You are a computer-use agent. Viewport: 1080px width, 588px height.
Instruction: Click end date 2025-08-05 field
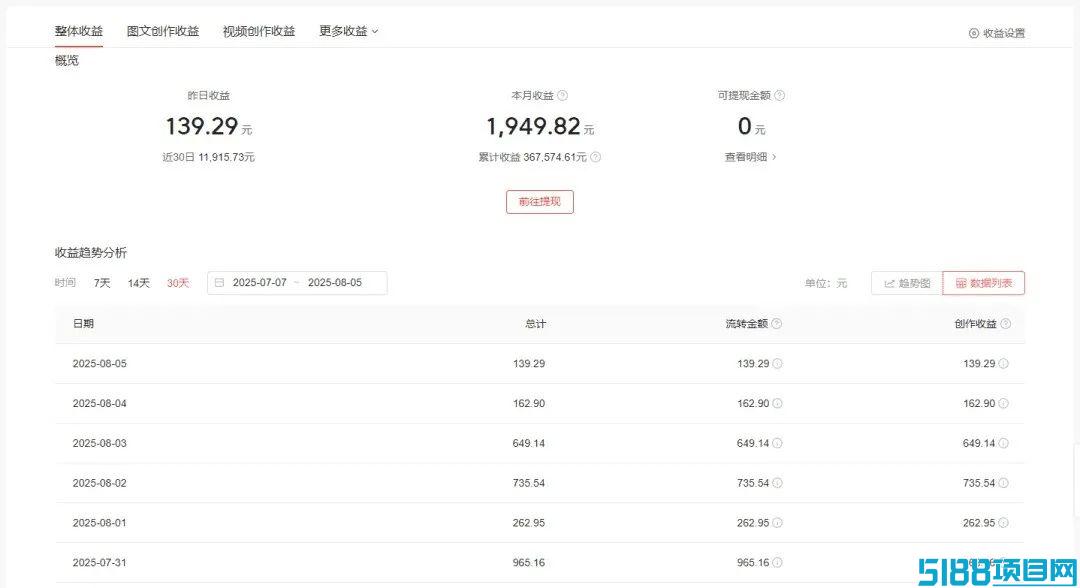(x=335, y=283)
